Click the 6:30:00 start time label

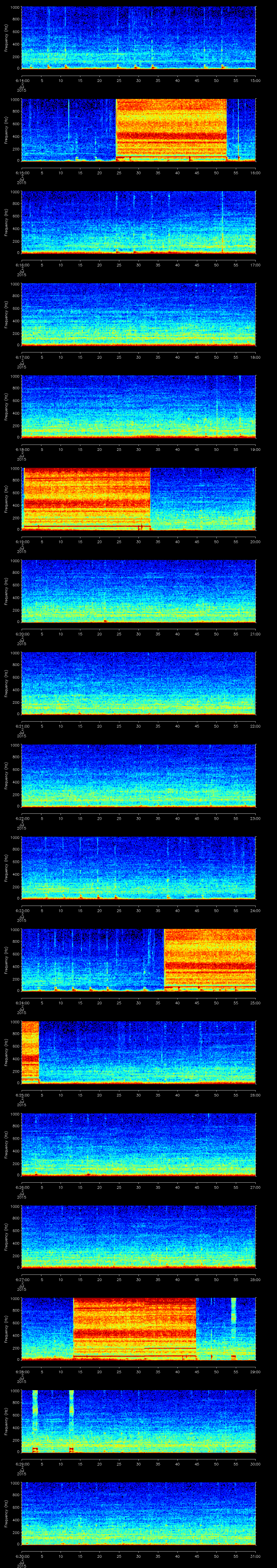point(22,1556)
